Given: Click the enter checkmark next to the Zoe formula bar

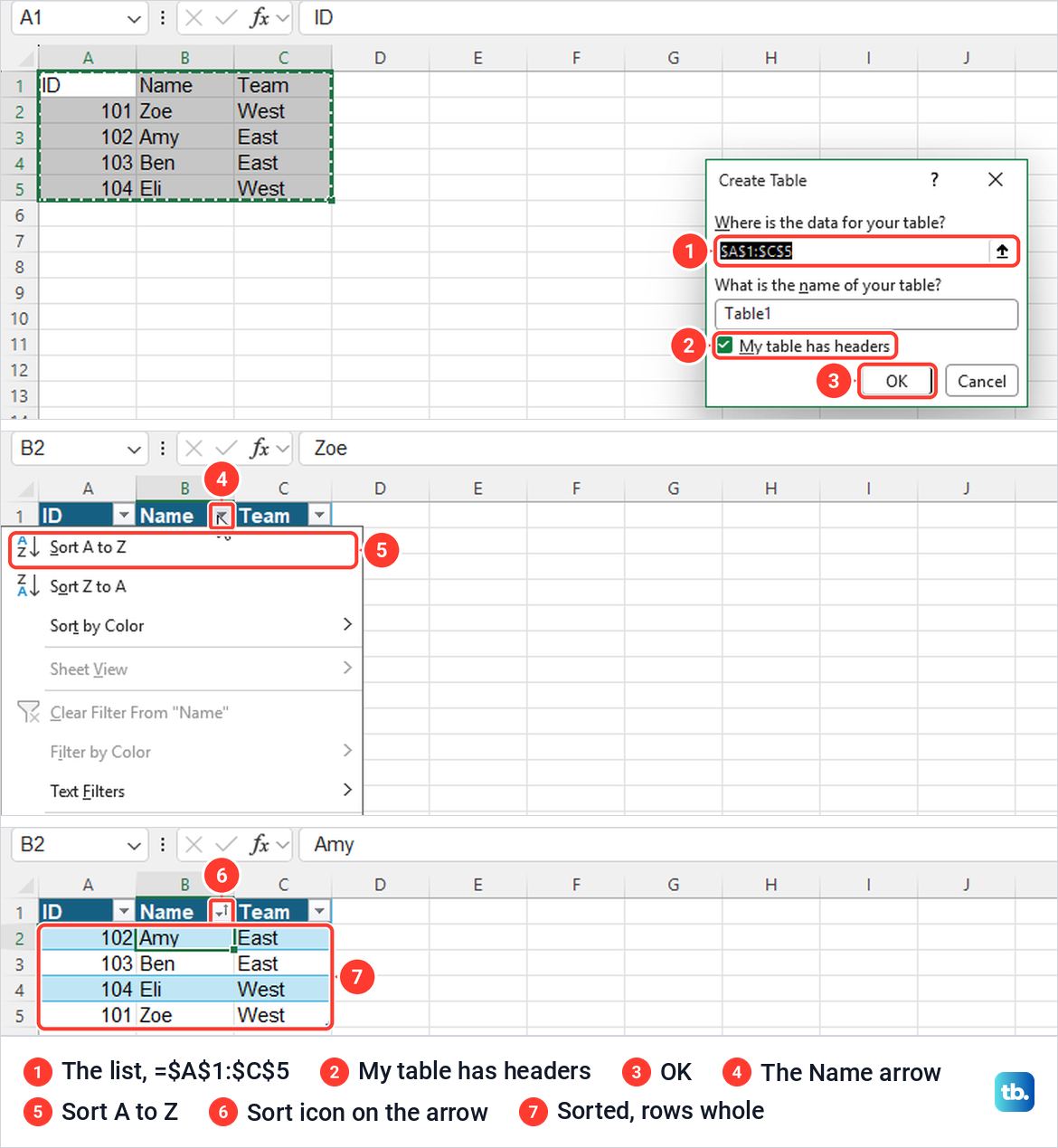Looking at the screenshot, I should click(x=226, y=448).
